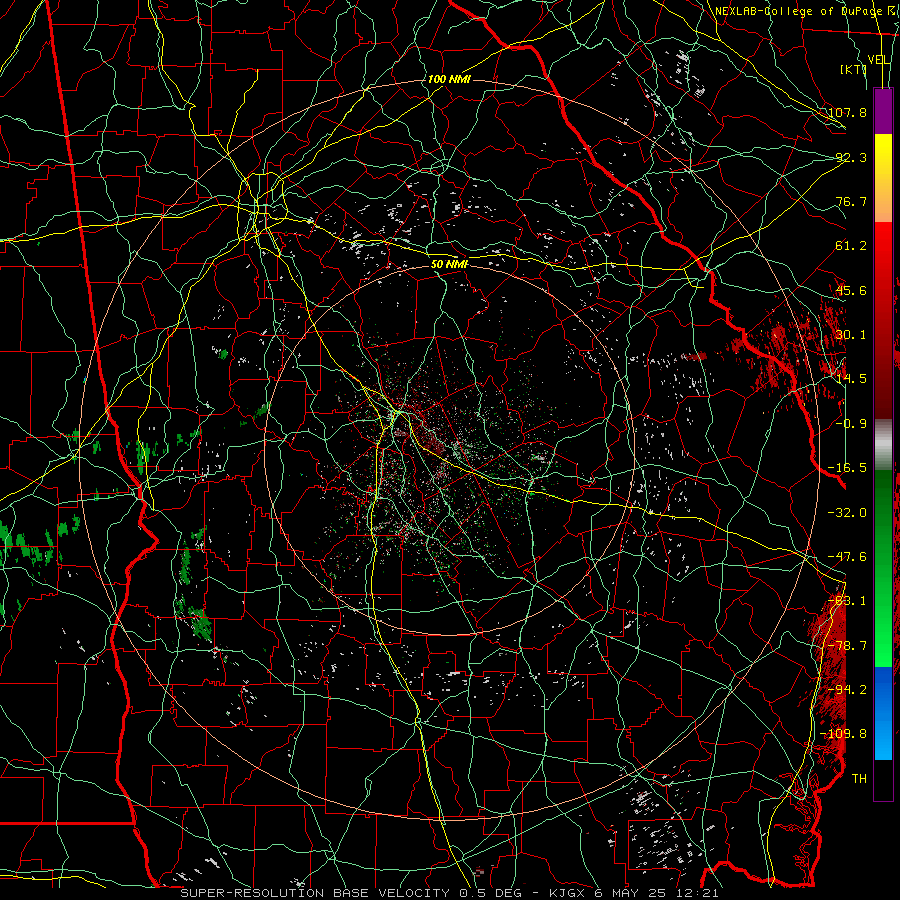Click the SUPER-RESOLUTION BASE VELOCITY title text
Viewport: 900px width, 900px height.
(x=316, y=893)
